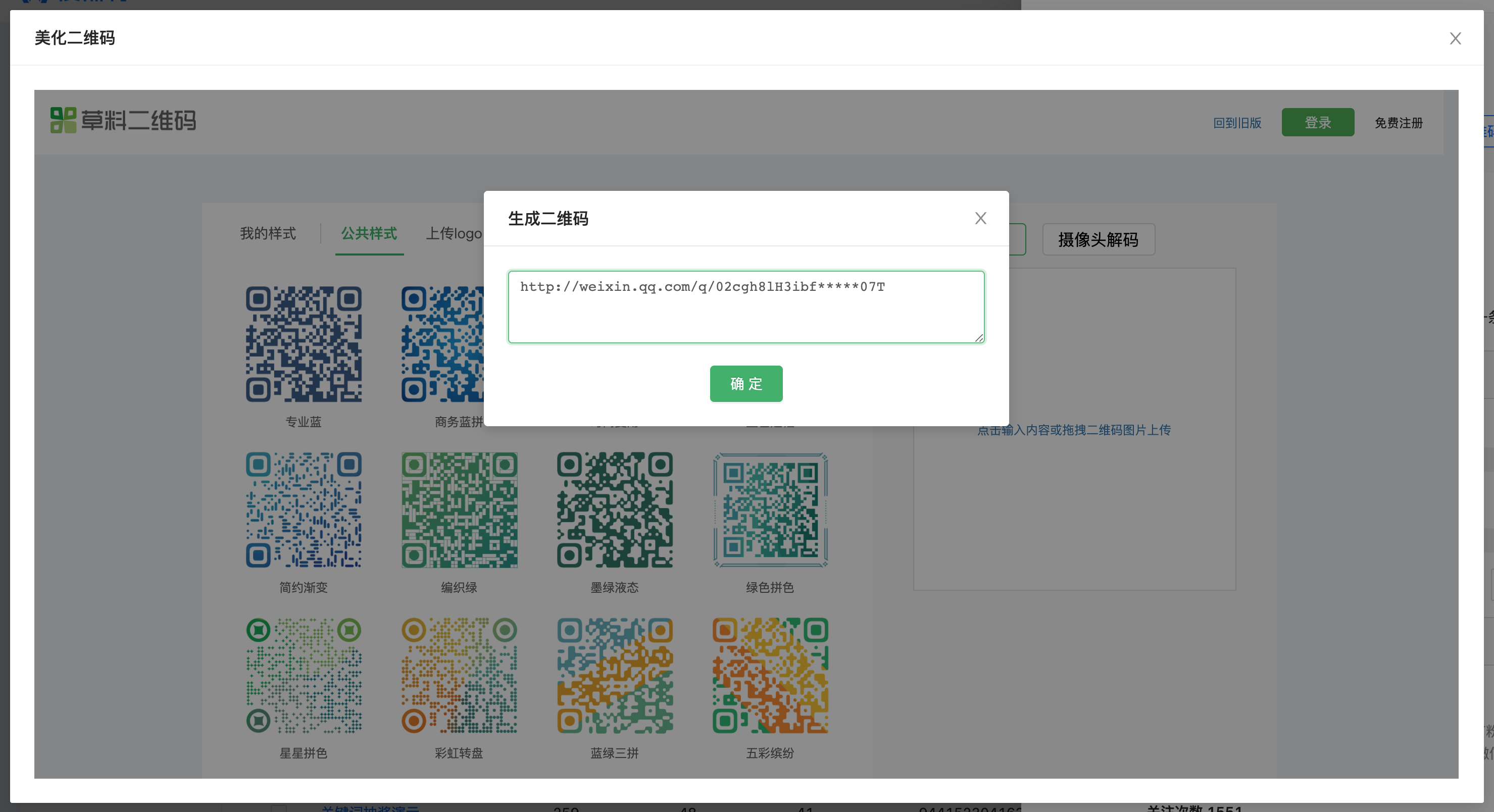Click the 五彩缤纷 style label

point(770,753)
